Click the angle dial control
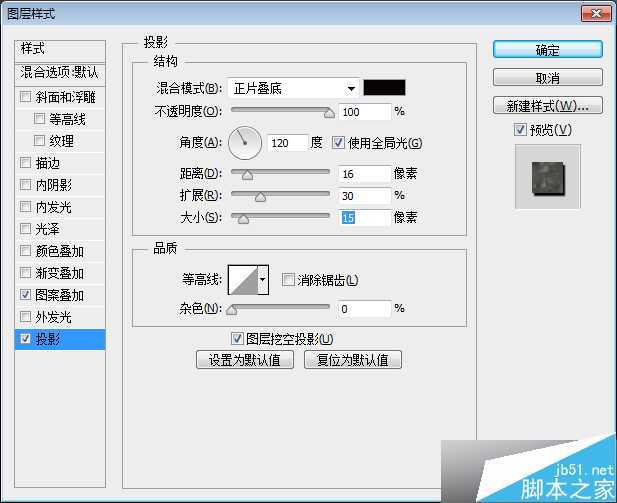 (244, 143)
